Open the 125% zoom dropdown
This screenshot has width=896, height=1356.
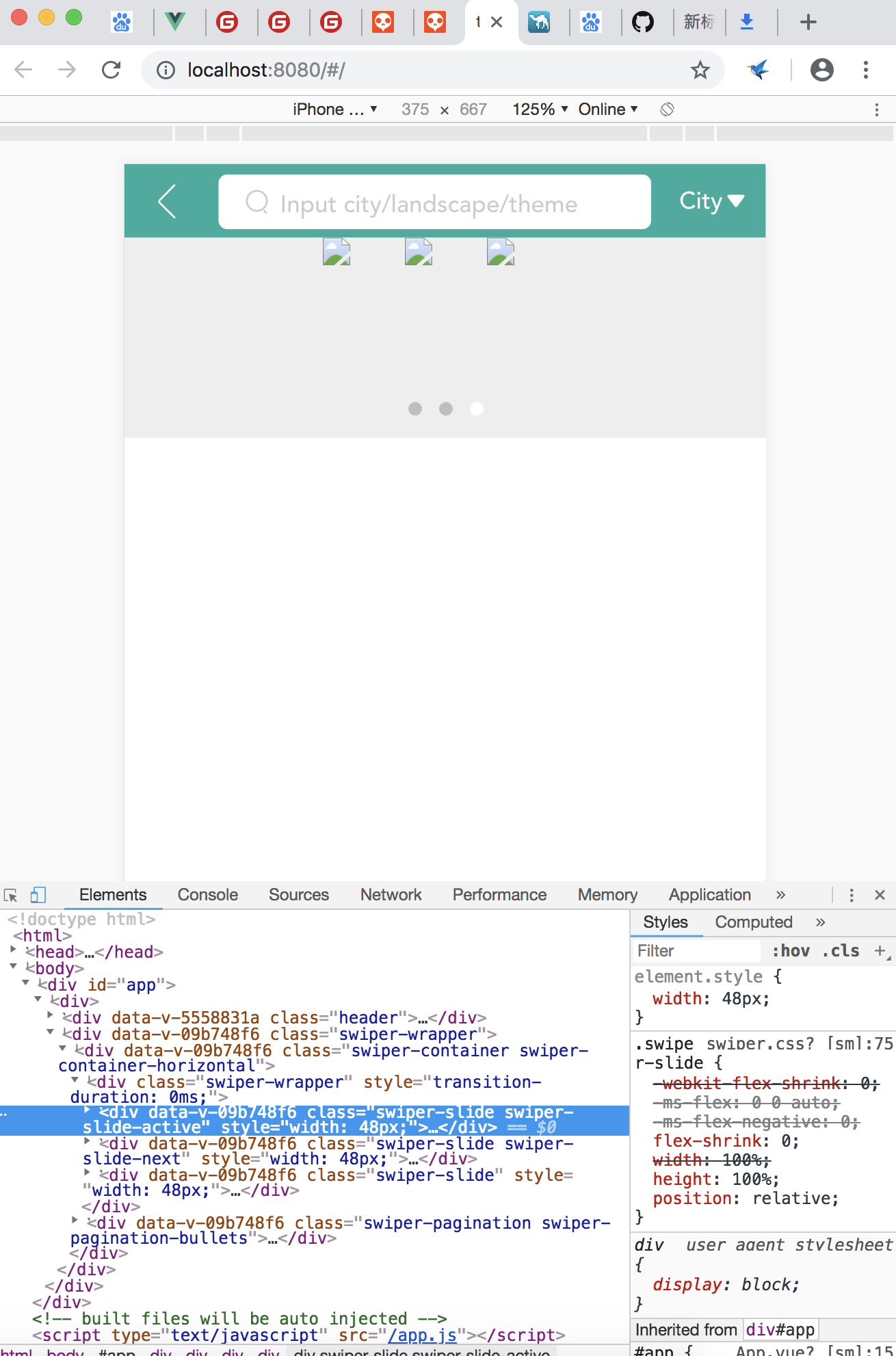click(540, 109)
